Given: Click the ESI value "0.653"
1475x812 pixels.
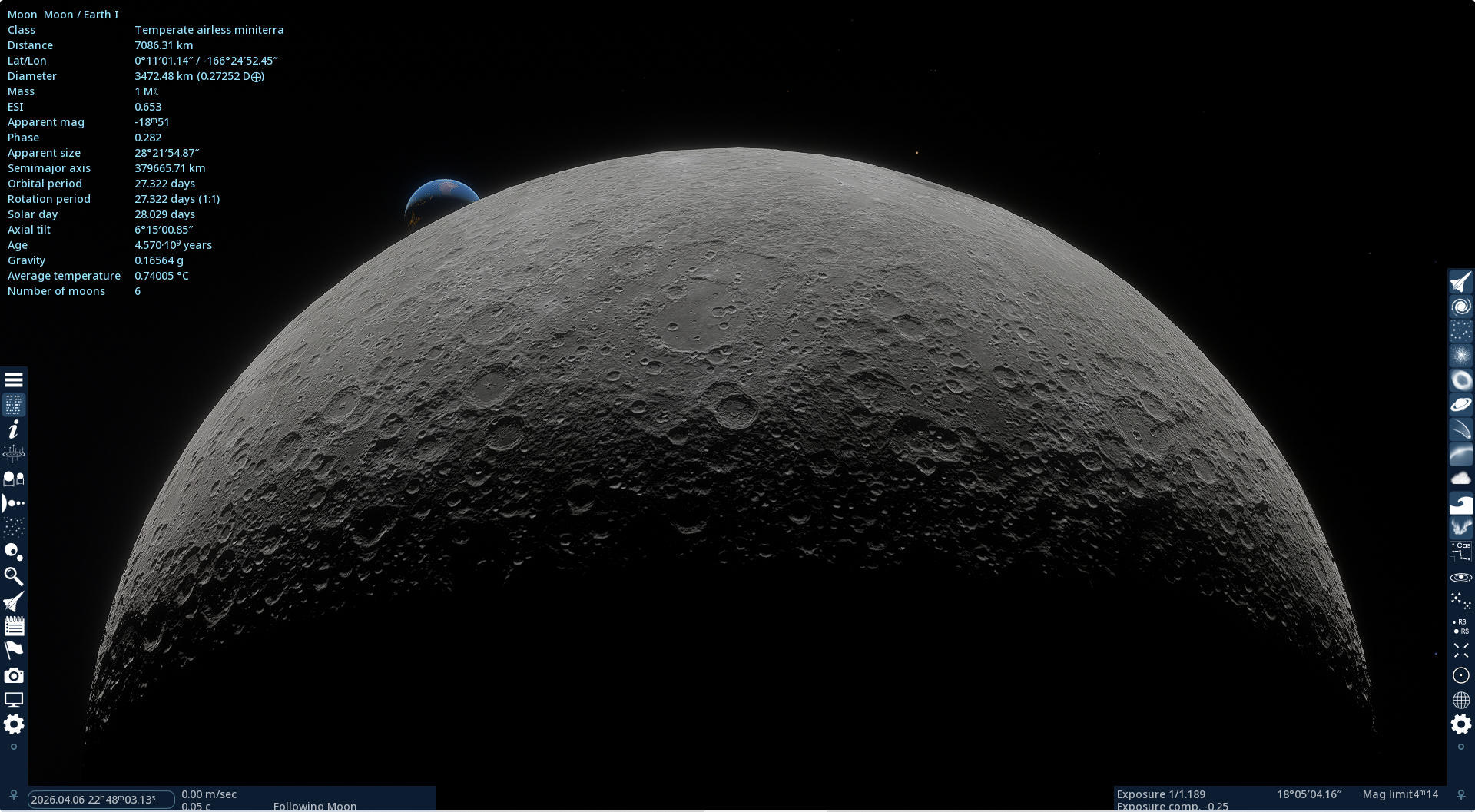Looking at the screenshot, I should pos(147,107).
